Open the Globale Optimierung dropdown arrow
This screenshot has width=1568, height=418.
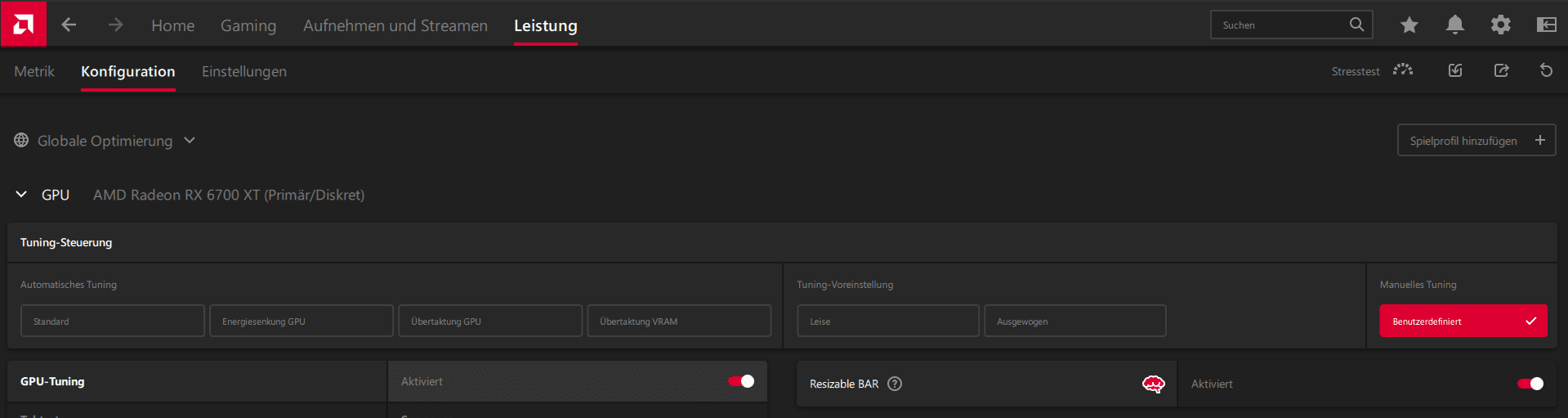click(x=190, y=141)
